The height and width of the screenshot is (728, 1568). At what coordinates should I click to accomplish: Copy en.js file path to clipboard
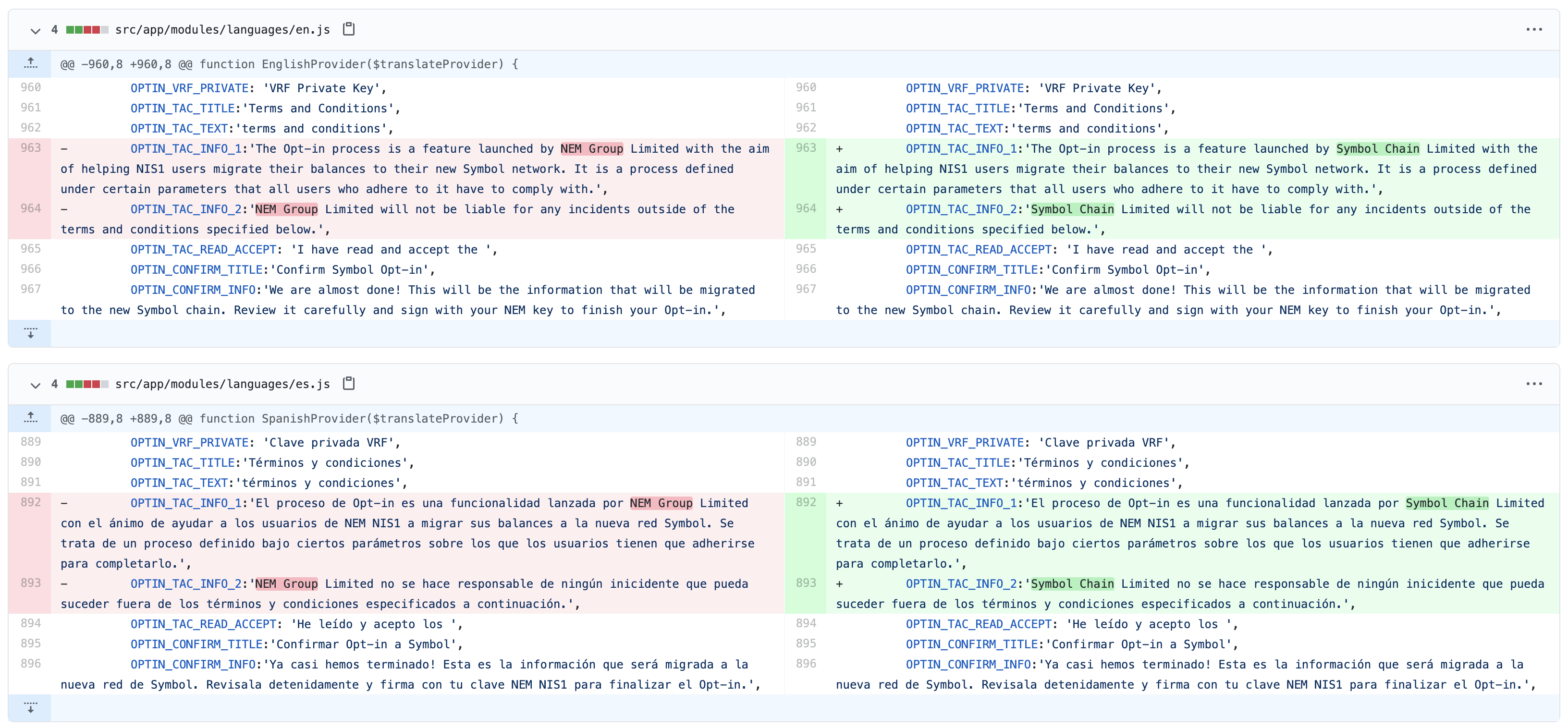coord(348,29)
